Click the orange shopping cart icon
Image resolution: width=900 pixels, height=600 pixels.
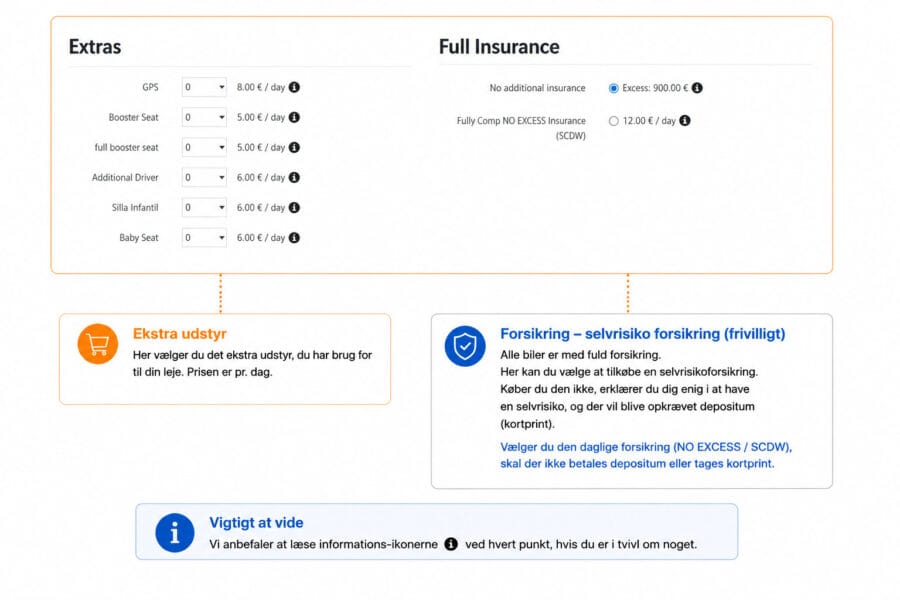[98, 344]
